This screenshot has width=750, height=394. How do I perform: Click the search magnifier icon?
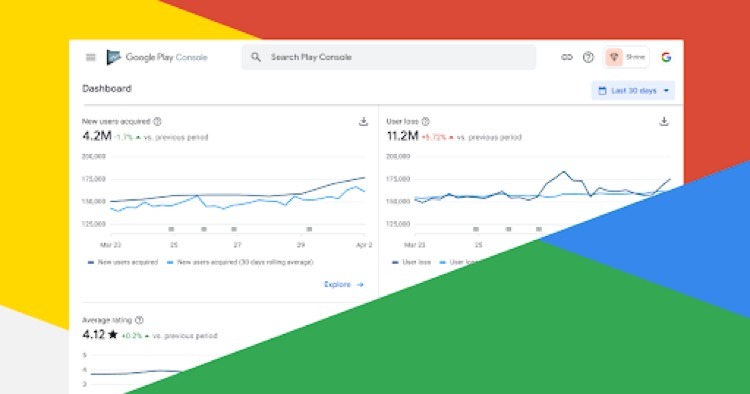click(x=256, y=57)
